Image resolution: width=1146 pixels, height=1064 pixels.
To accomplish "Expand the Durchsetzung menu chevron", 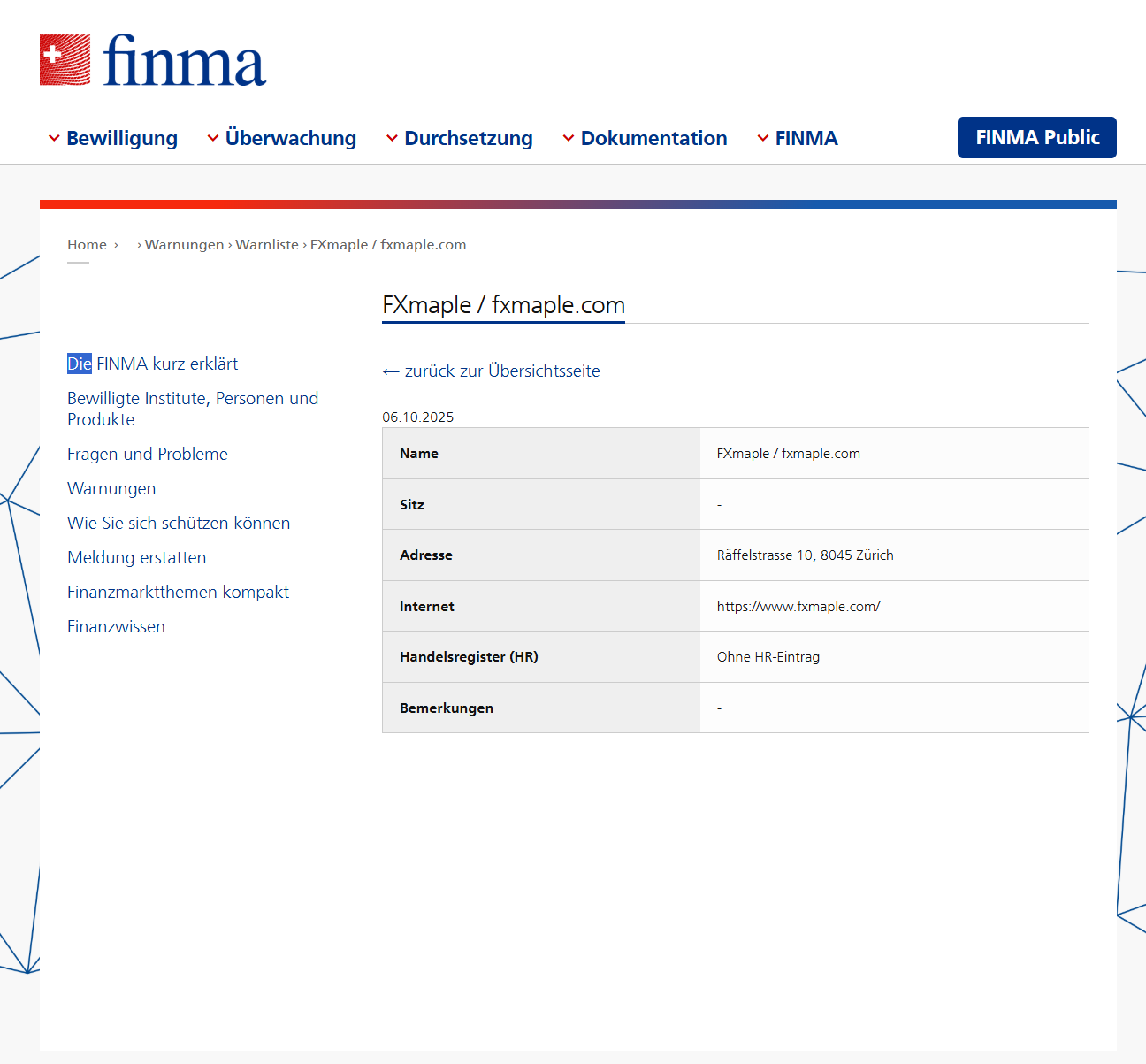I will pyautogui.click(x=392, y=138).
